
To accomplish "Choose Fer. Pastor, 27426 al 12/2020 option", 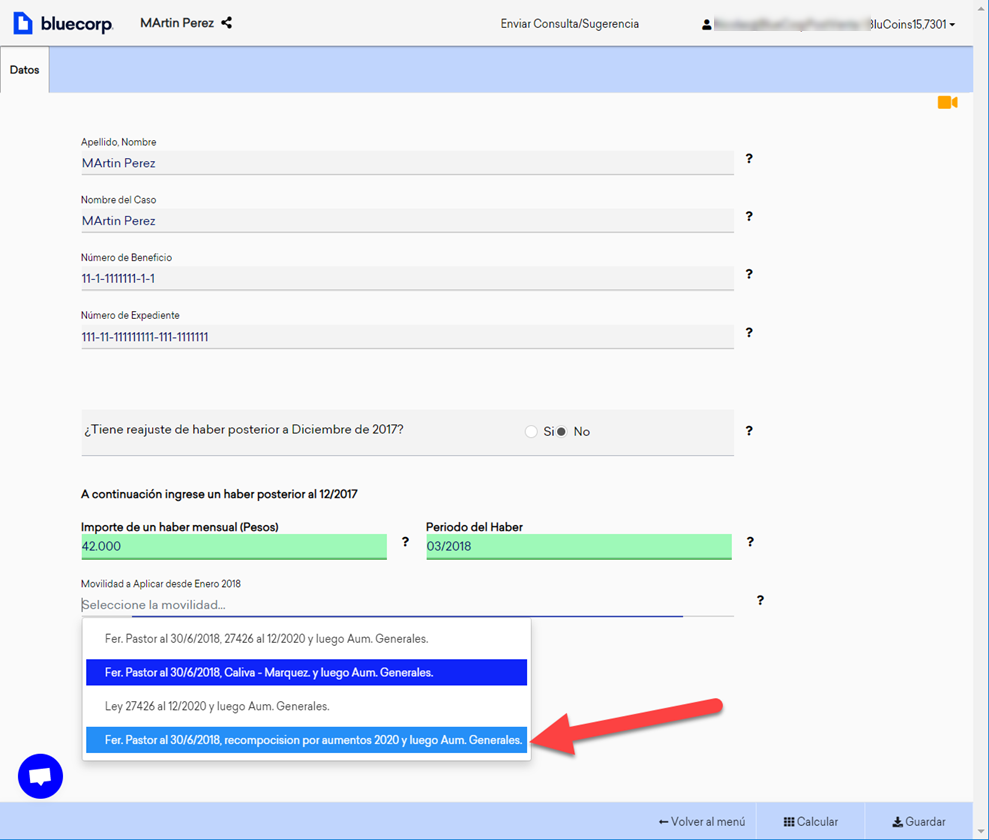I will pos(307,639).
